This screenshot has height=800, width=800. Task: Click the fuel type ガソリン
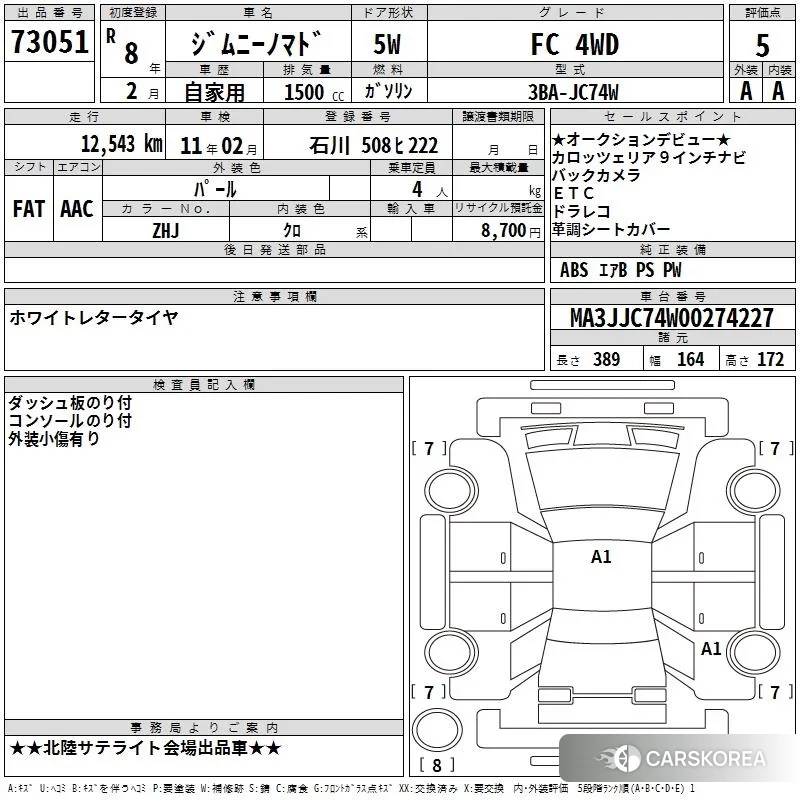[x=388, y=91]
